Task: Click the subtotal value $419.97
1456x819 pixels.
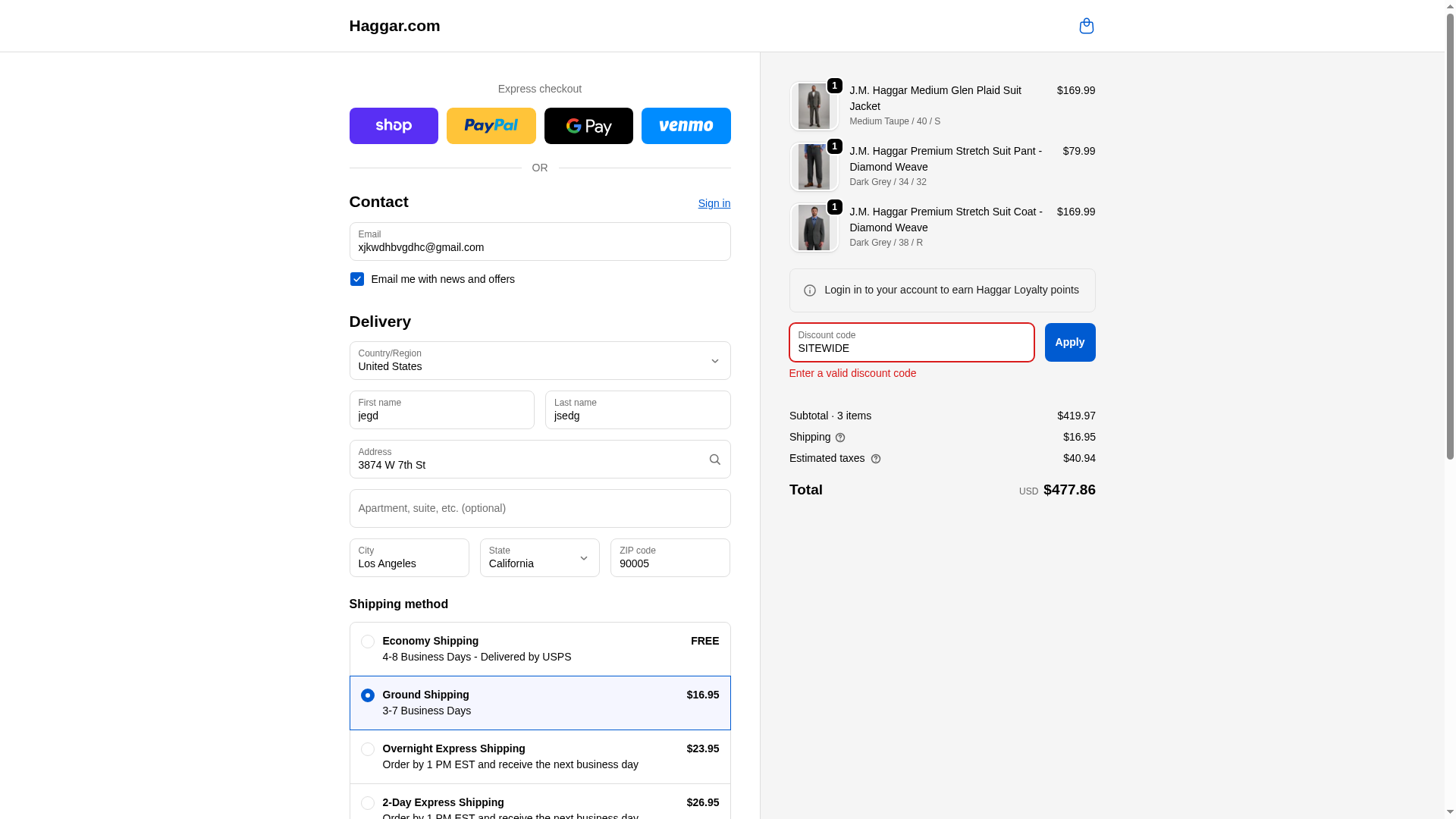Action: pyautogui.click(x=1076, y=416)
